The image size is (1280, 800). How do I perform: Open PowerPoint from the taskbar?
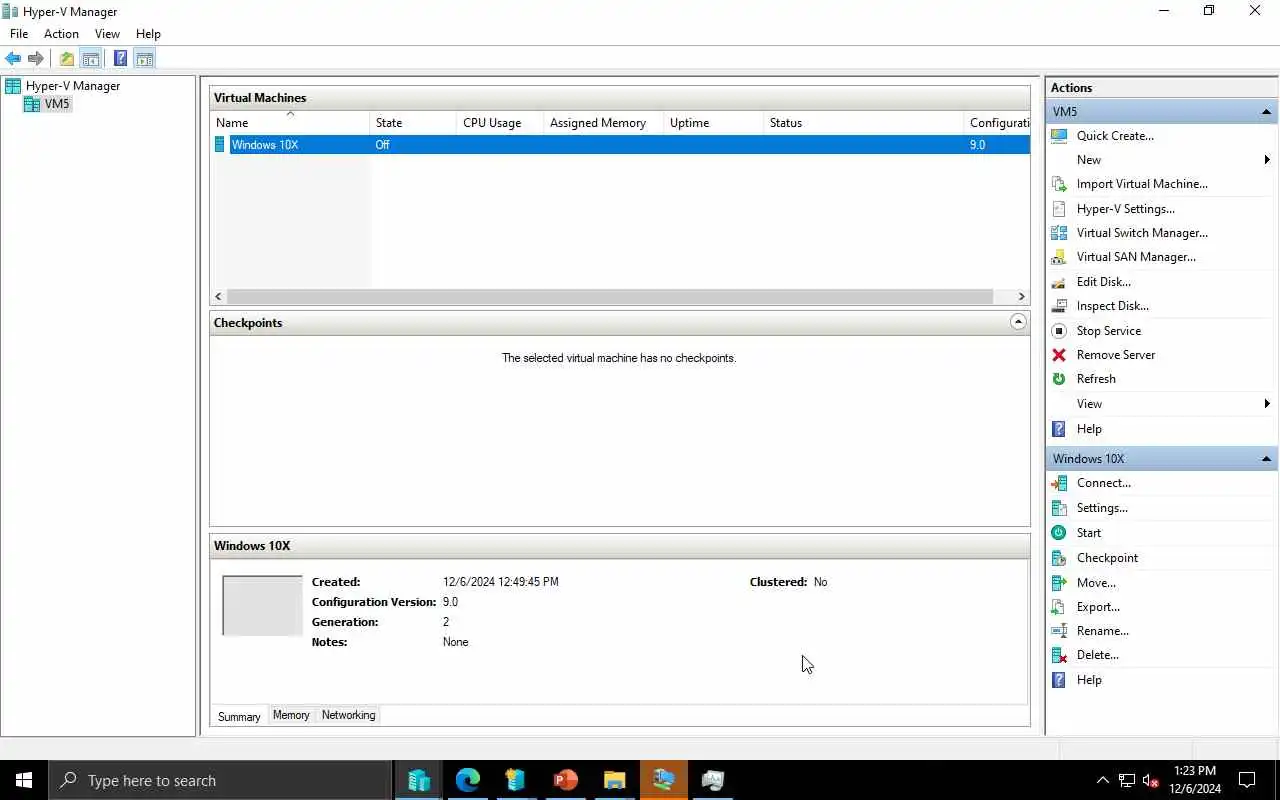tap(566, 780)
